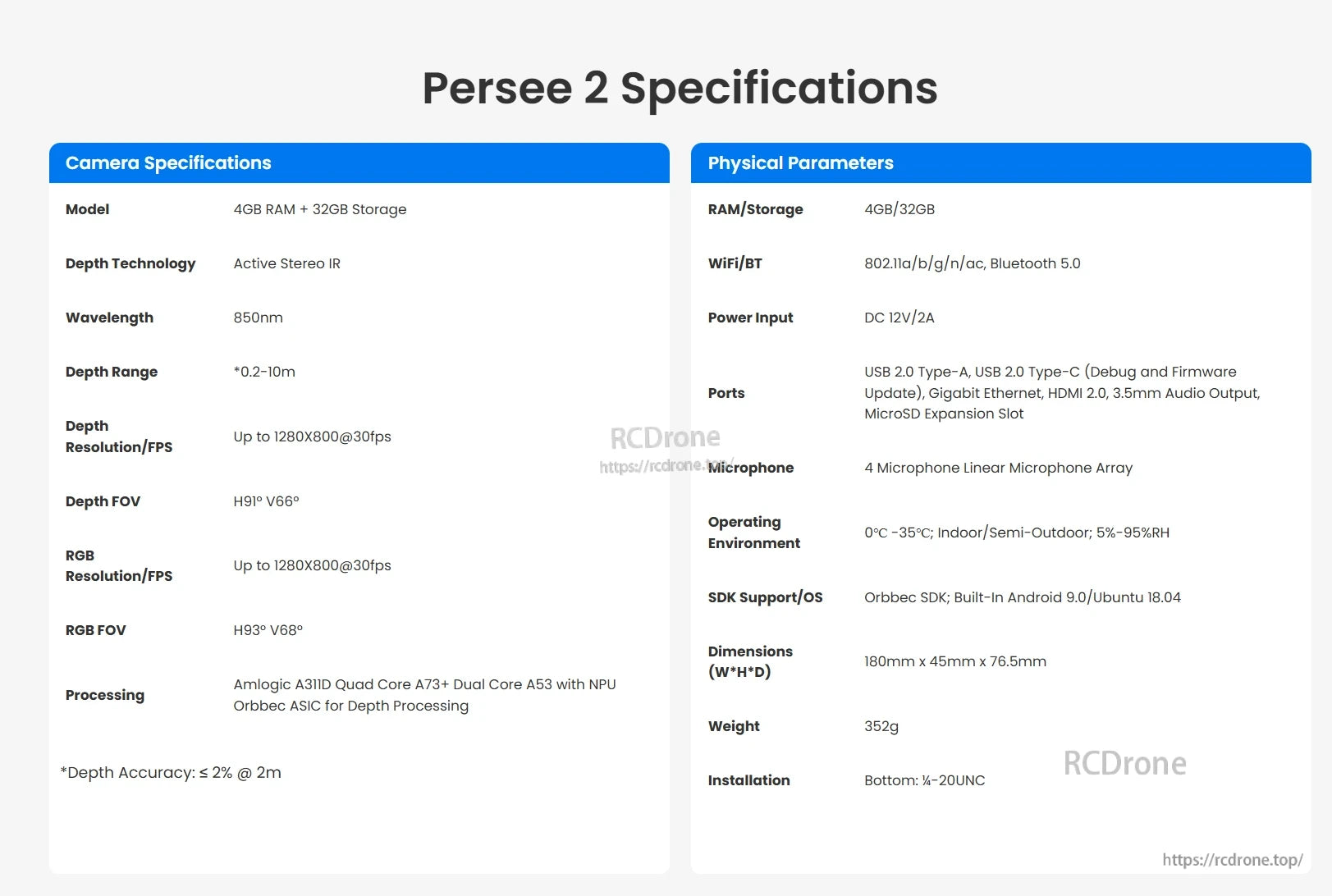
Task: Click the Persee 2 Specifications title
Action: tap(680, 88)
